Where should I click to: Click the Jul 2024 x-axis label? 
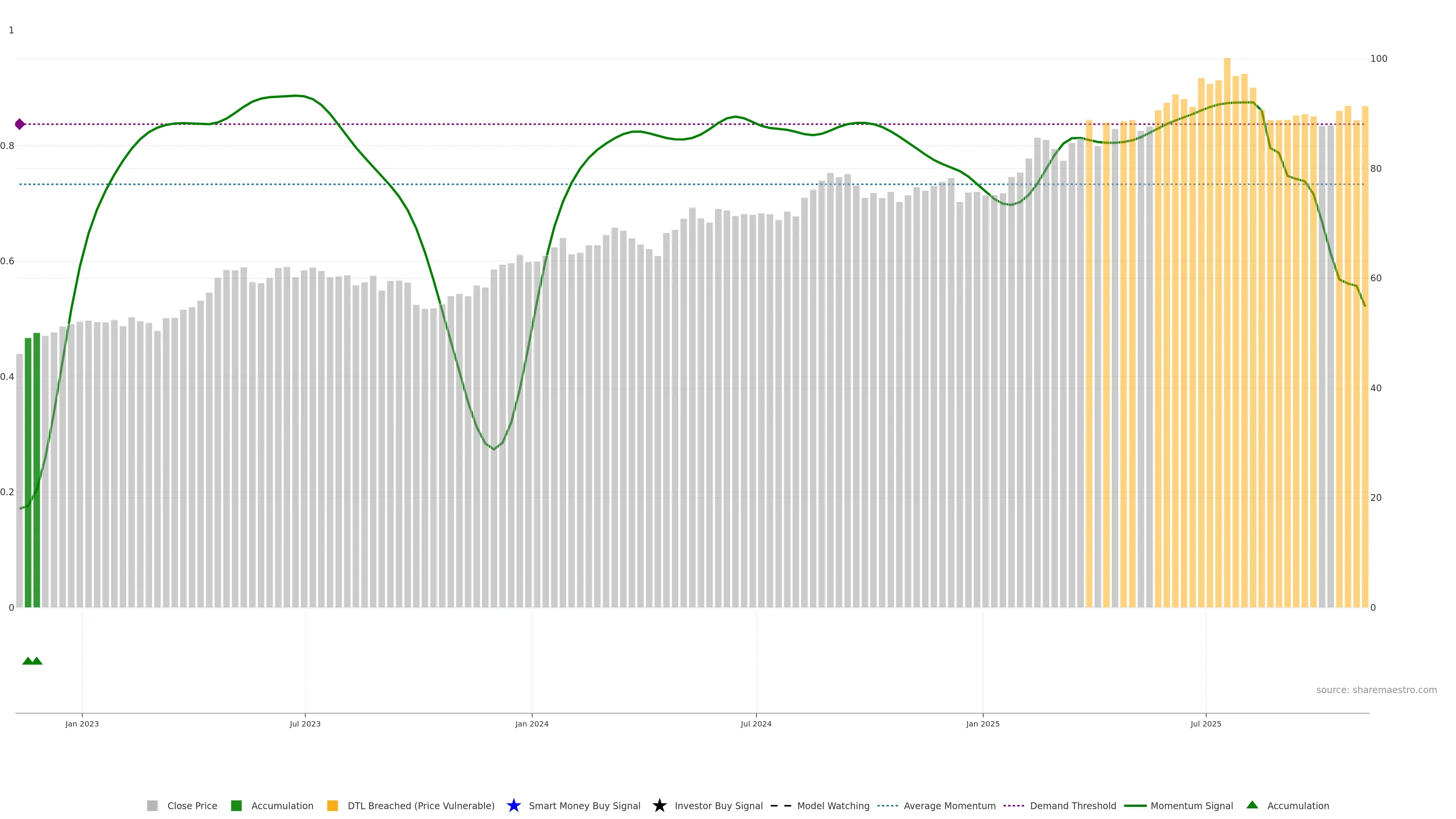tap(756, 724)
